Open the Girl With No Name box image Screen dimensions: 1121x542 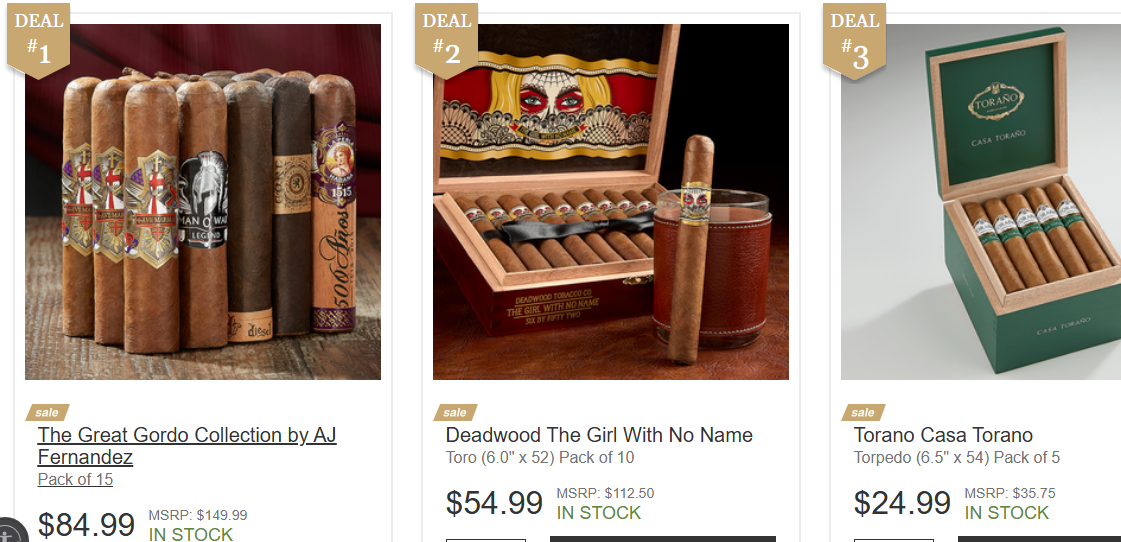point(611,202)
